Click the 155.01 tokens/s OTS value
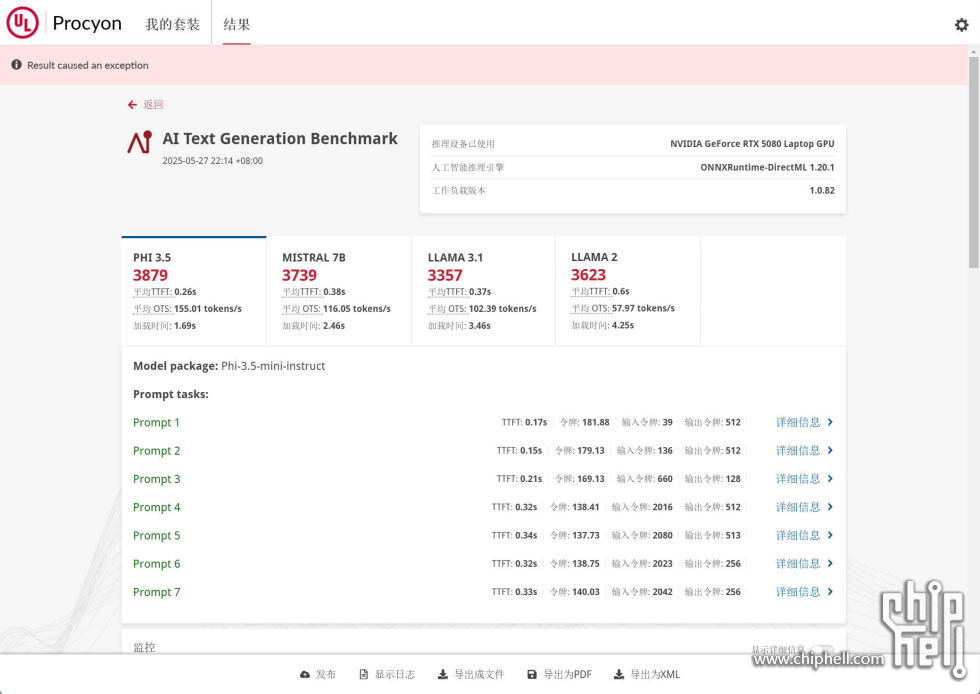The height and width of the screenshot is (694, 980). point(208,308)
